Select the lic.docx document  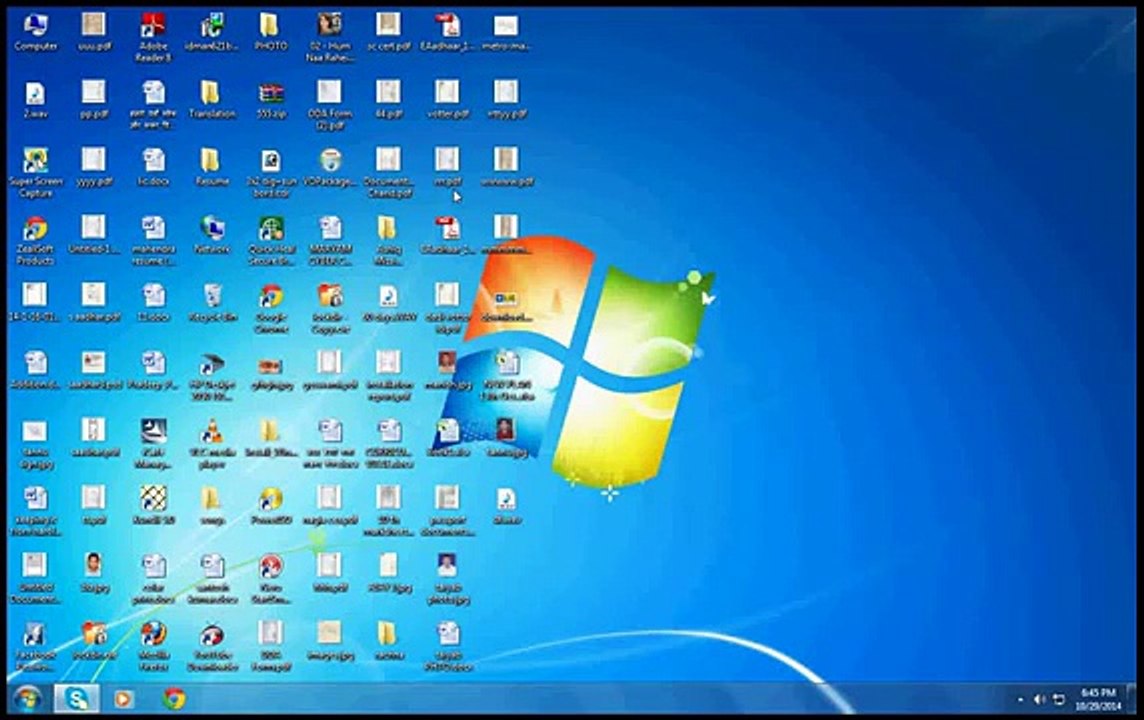point(153,168)
